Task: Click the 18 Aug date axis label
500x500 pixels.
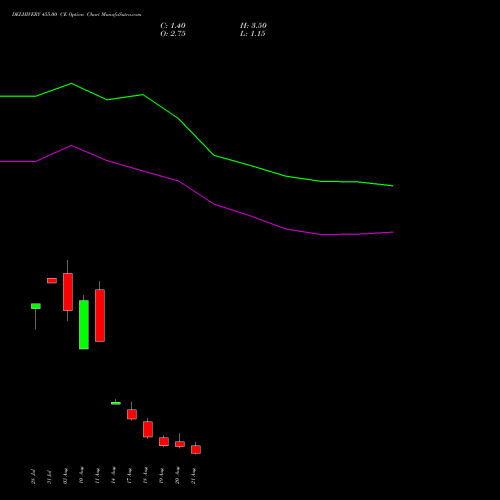Action: pos(145,475)
